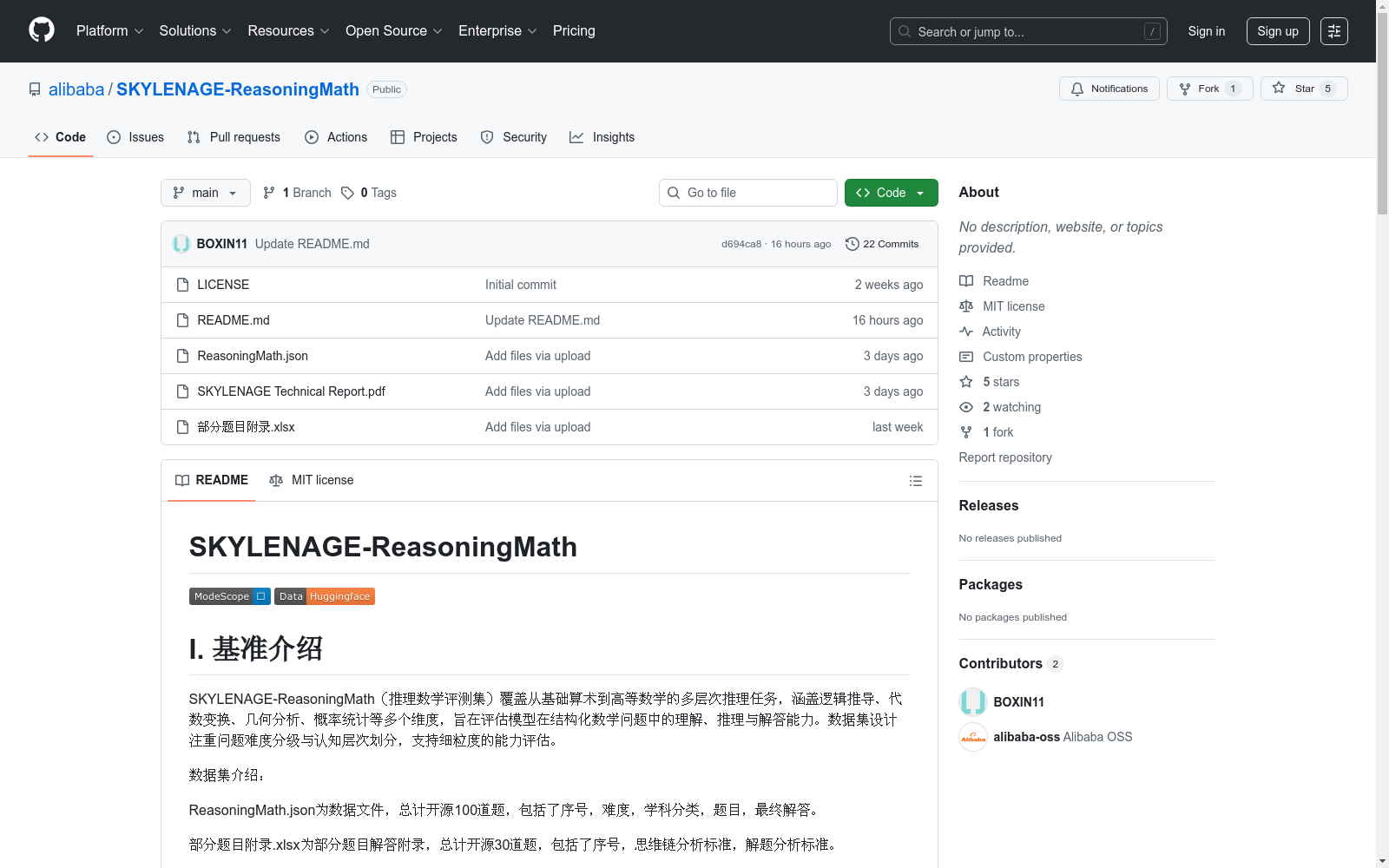Click the Data Huggingface badge
Screen dimensions: 1389x868
(325, 596)
